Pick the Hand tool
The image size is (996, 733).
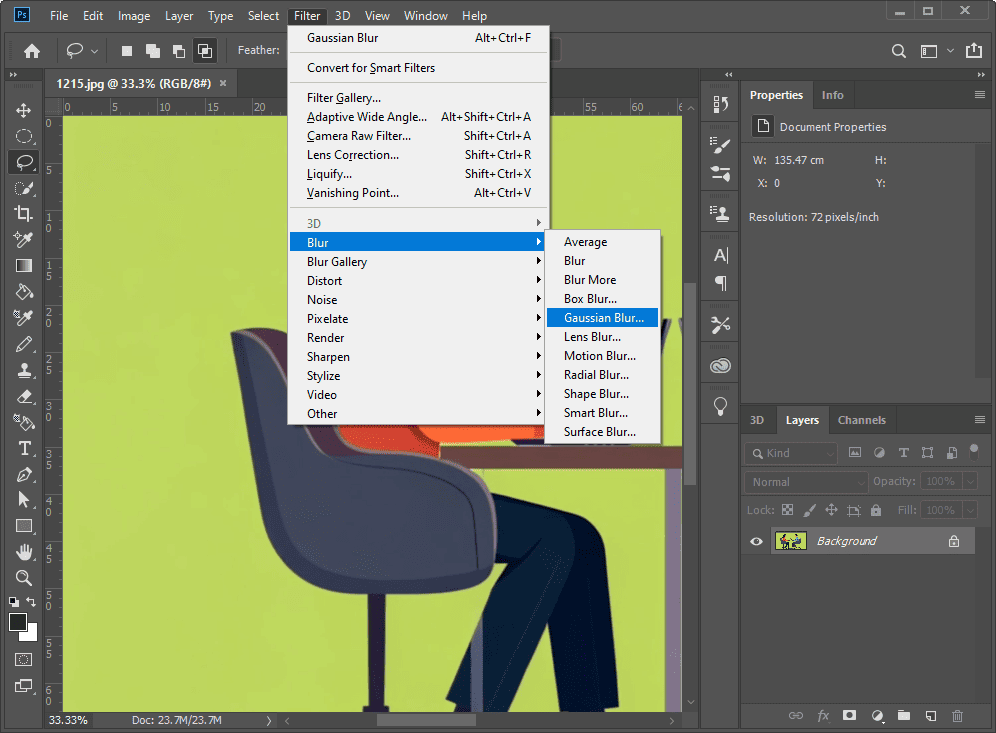[x=22, y=552]
